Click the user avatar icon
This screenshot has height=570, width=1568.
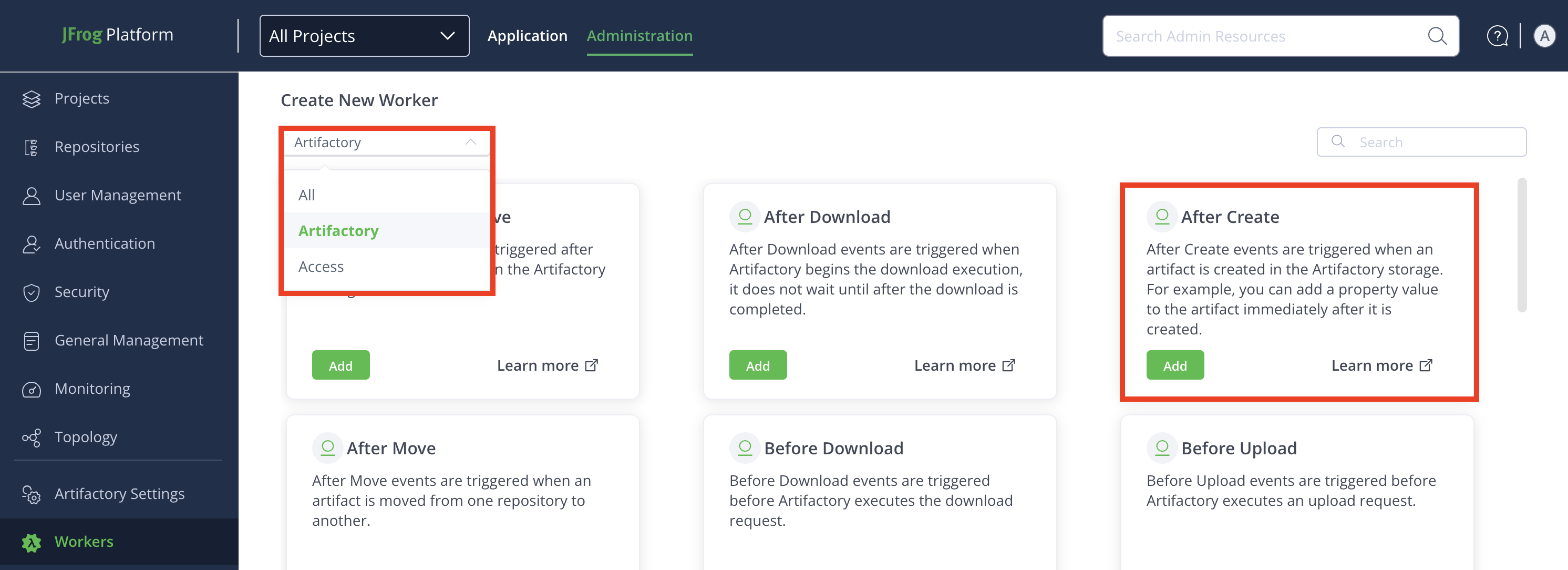(1544, 36)
